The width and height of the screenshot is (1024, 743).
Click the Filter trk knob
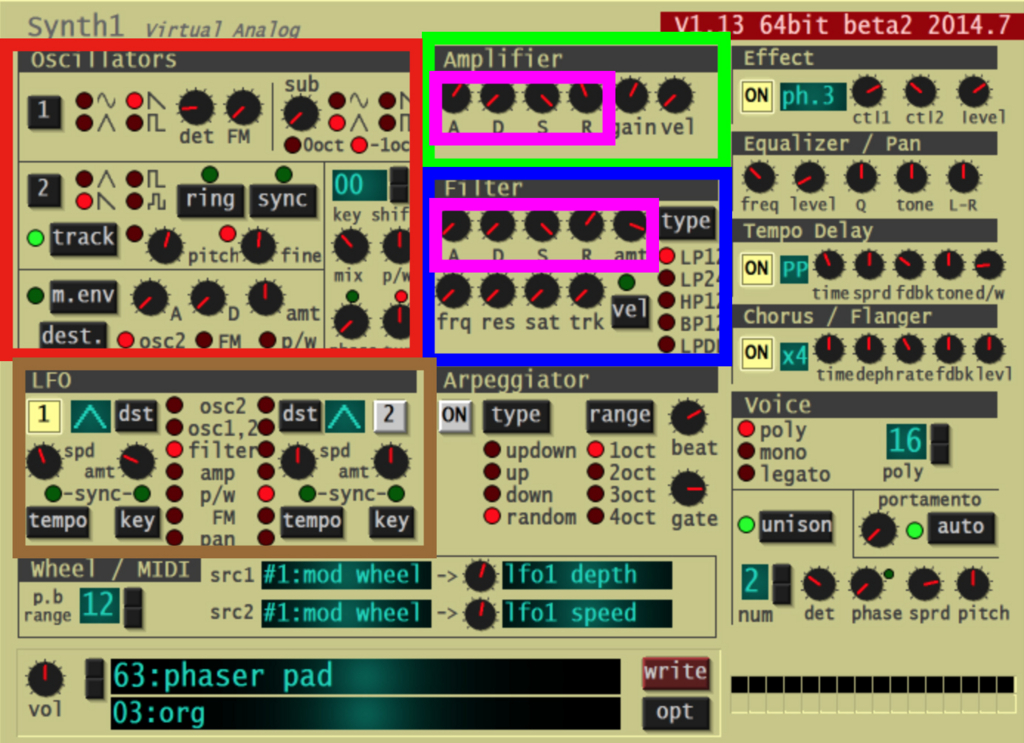586,291
